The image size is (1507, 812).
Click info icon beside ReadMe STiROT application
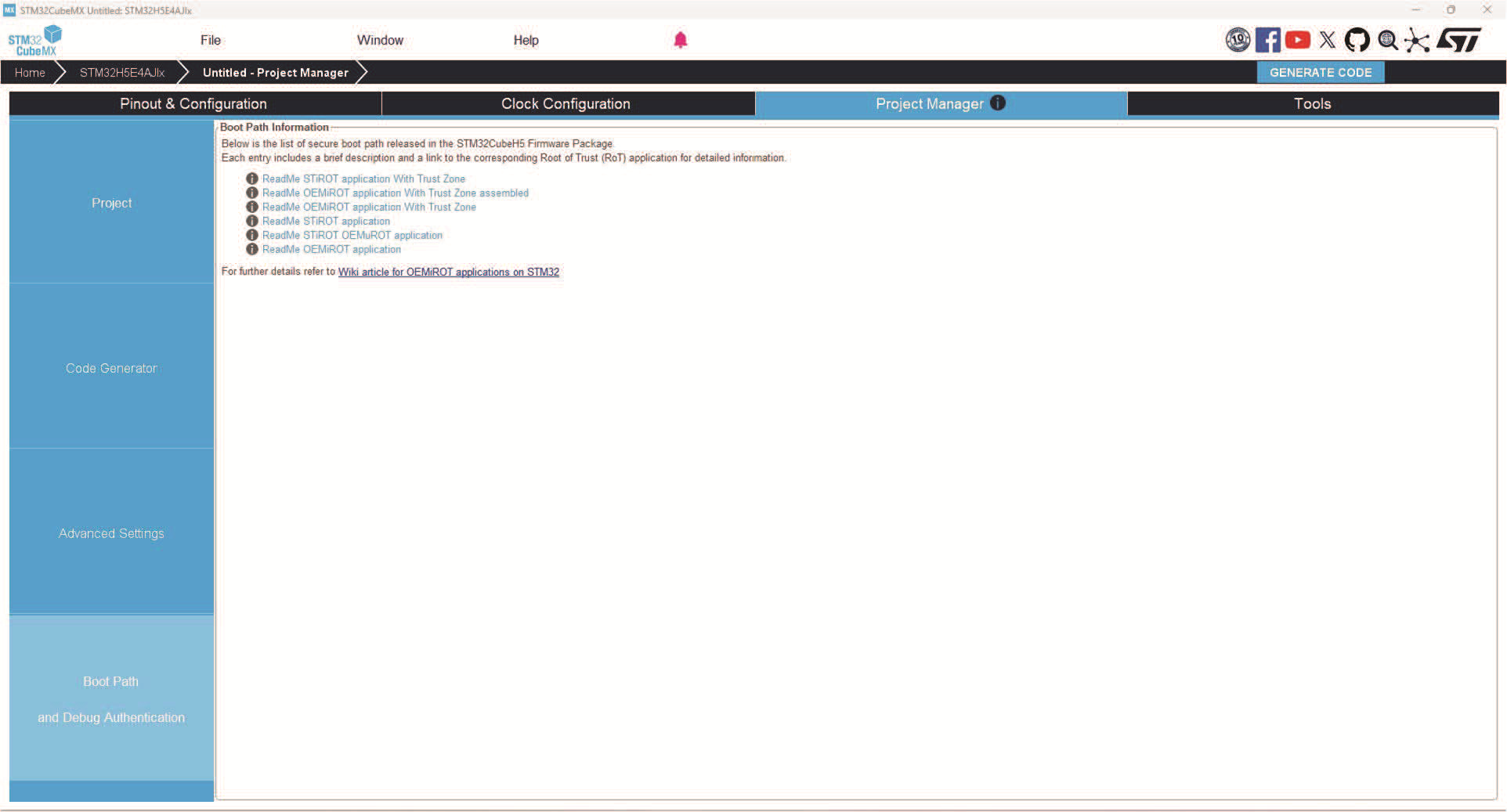pyautogui.click(x=252, y=221)
